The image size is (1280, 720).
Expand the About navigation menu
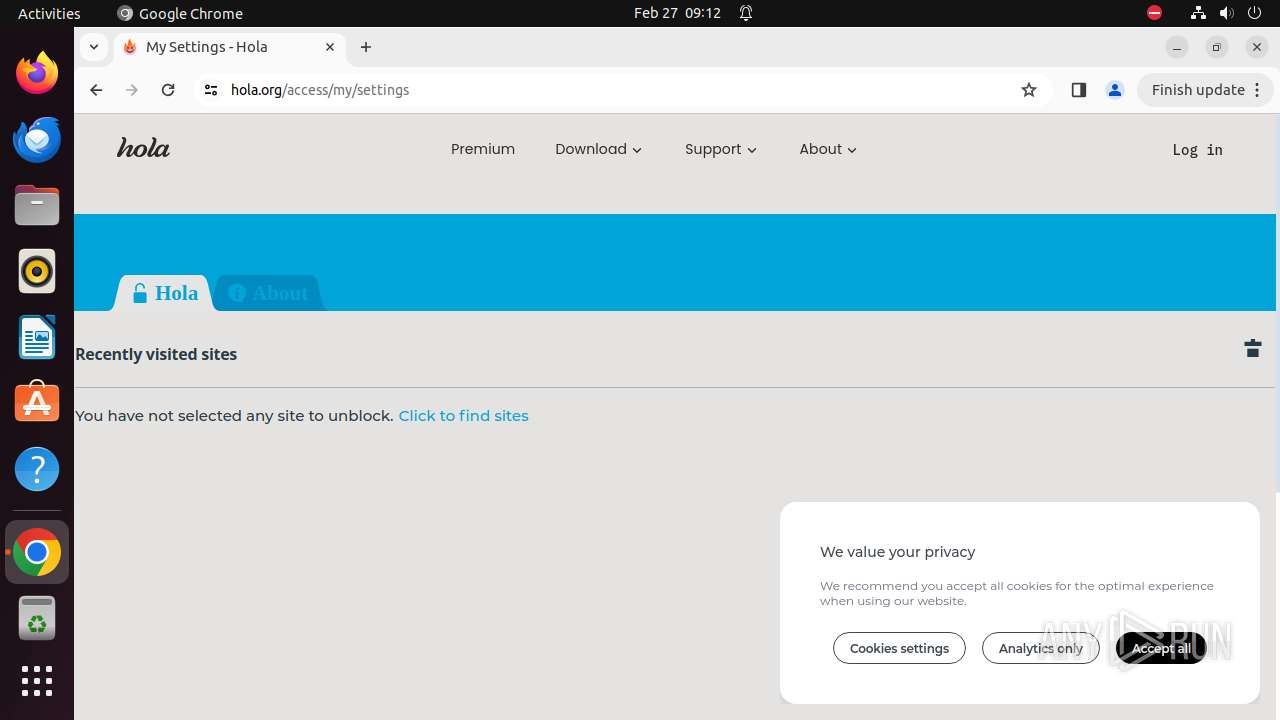(x=828, y=149)
